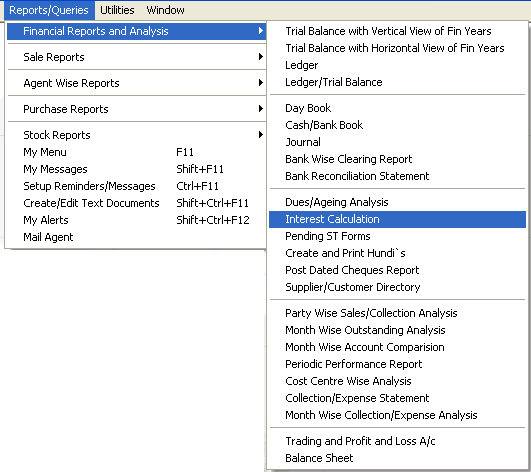Expand the Purchase Reports submenu

tap(136, 109)
